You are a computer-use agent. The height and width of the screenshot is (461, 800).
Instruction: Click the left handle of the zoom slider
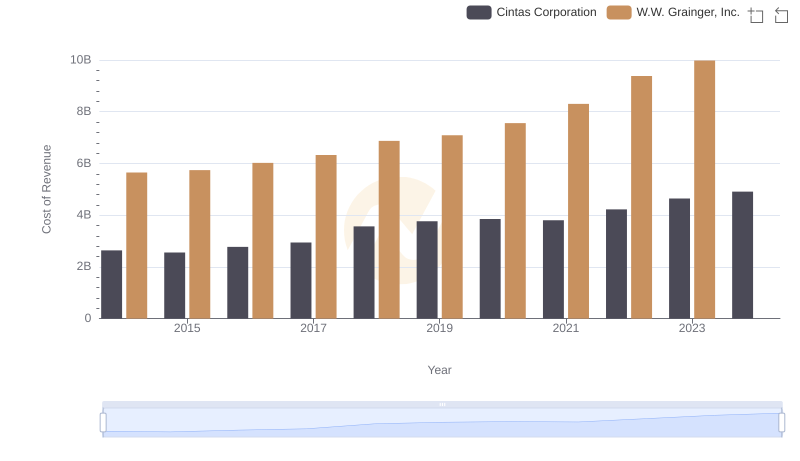point(103,423)
